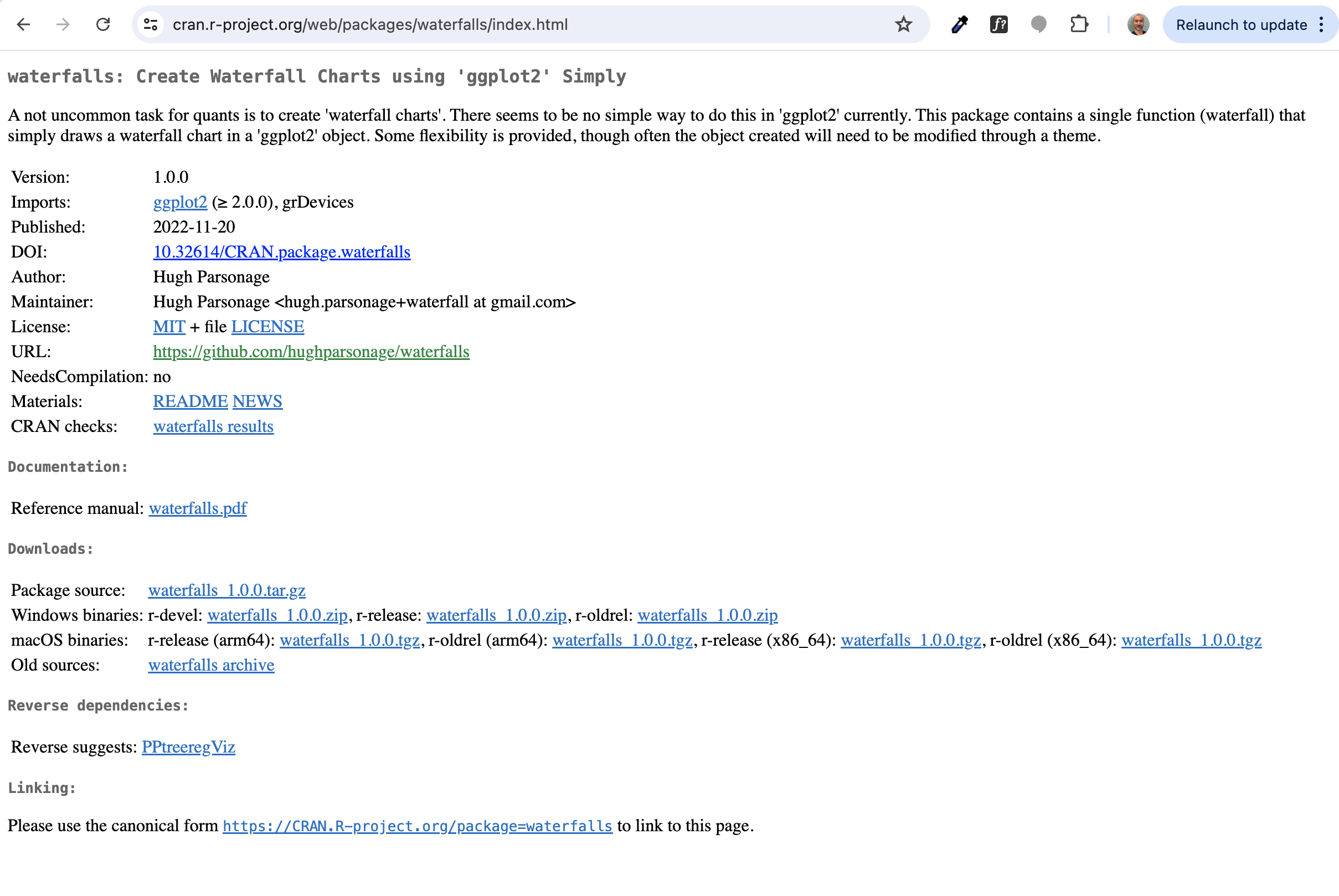Open the README materials link
This screenshot has width=1339, height=896.
point(190,401)
